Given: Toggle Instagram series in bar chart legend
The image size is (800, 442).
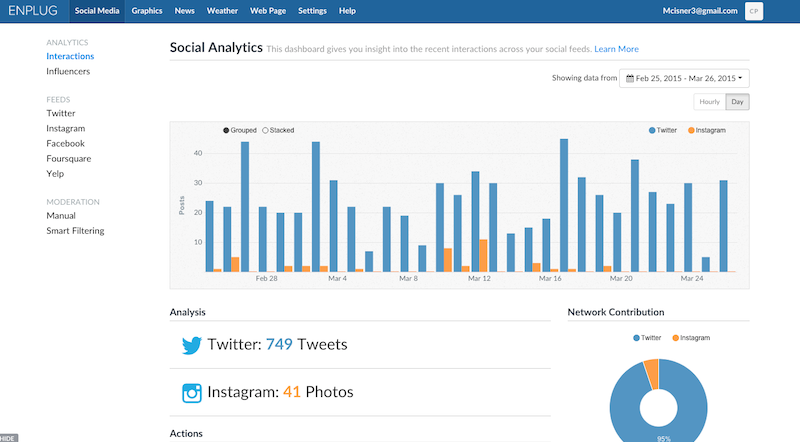Looking at the screenshot, I should [x=707, y=130].
